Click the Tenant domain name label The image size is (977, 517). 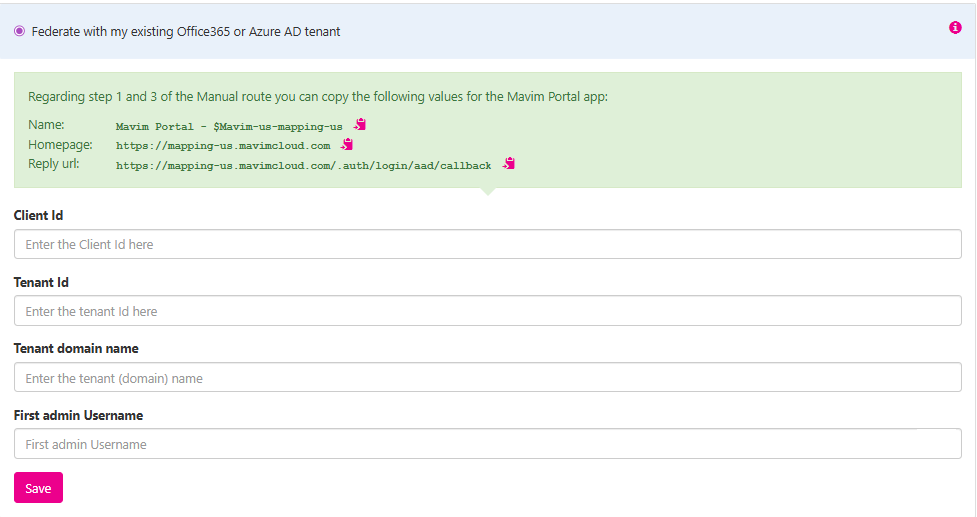(76, 349)
